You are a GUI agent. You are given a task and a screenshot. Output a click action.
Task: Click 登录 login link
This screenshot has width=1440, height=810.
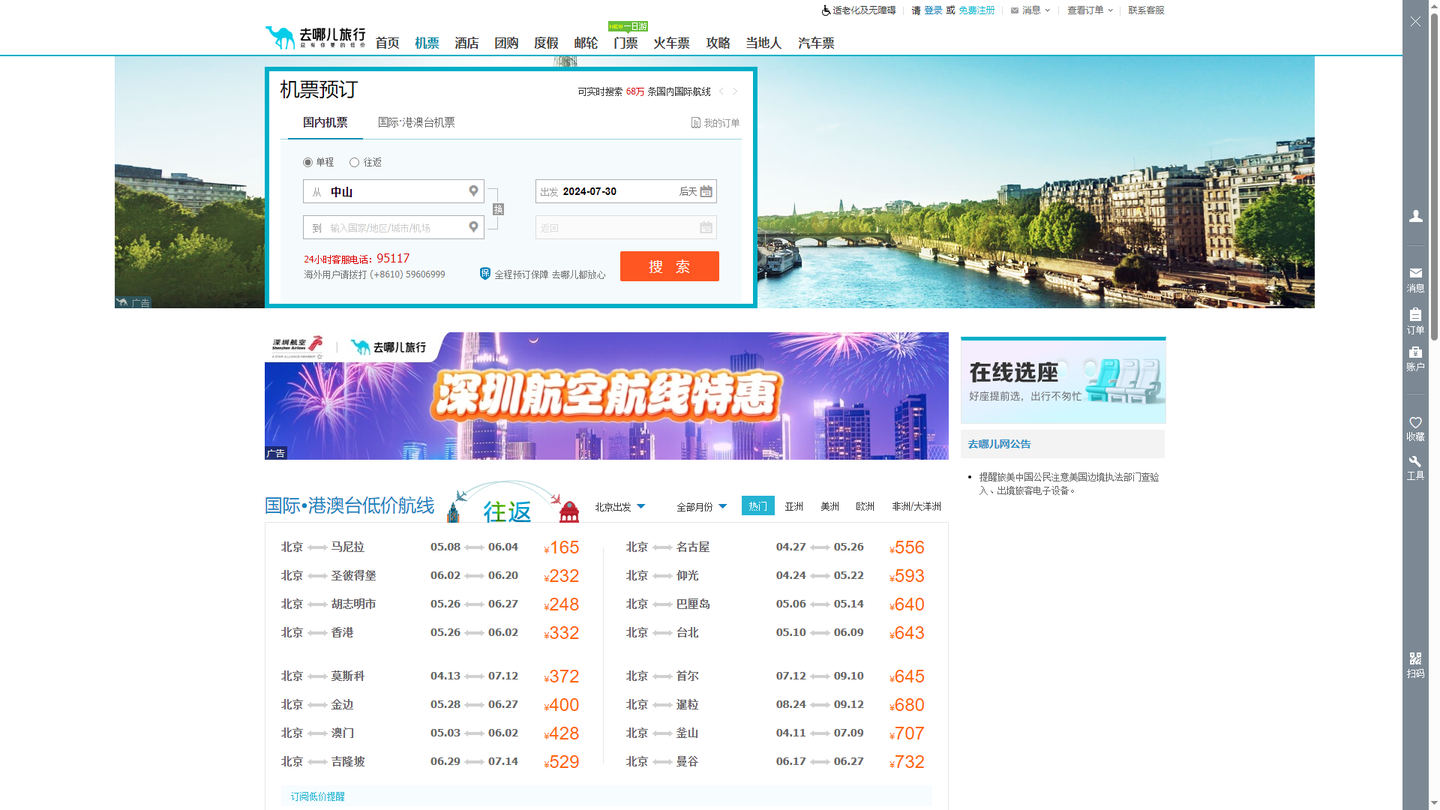[933, 10]
